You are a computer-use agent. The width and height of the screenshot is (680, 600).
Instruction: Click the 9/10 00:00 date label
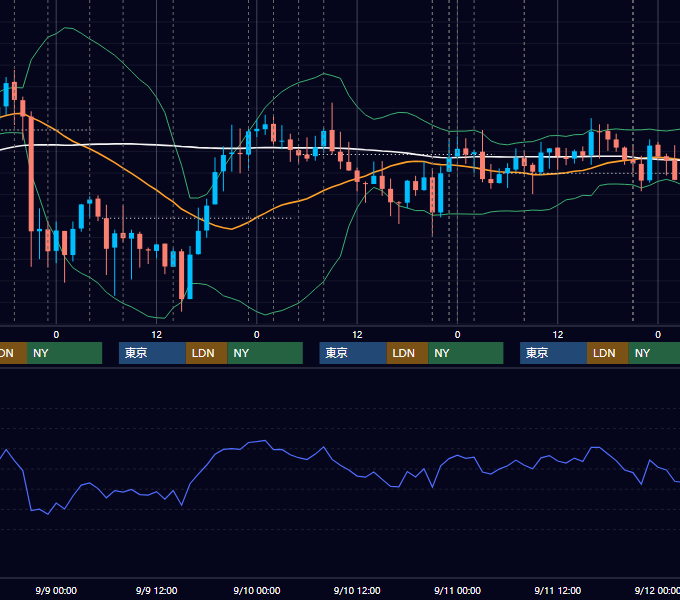pyautogui.click(x=257, y=590)
